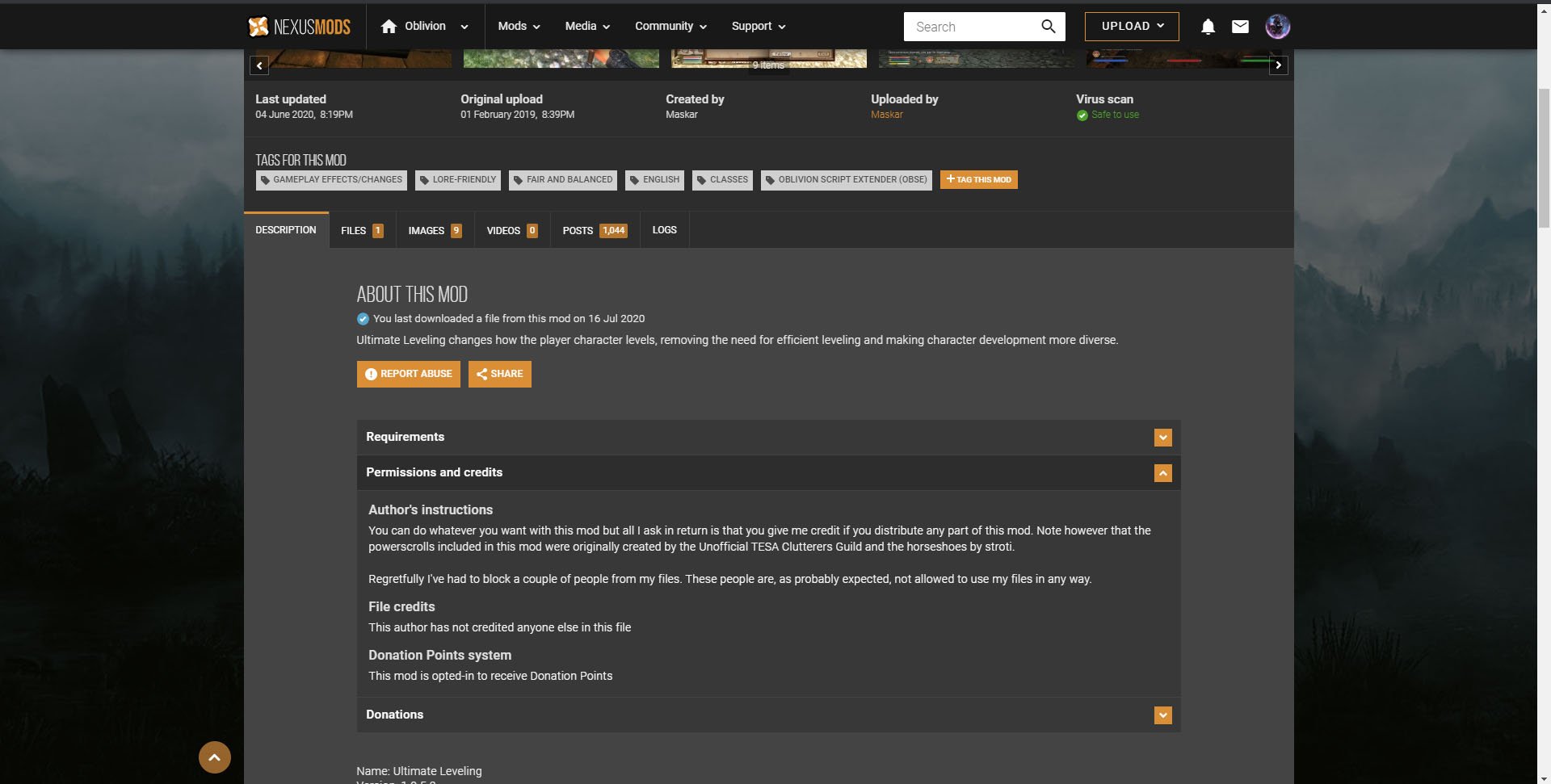Click the Lore-Friendly tag
1551x784 pixels.
pyautogui.click(x=458, y=180)
